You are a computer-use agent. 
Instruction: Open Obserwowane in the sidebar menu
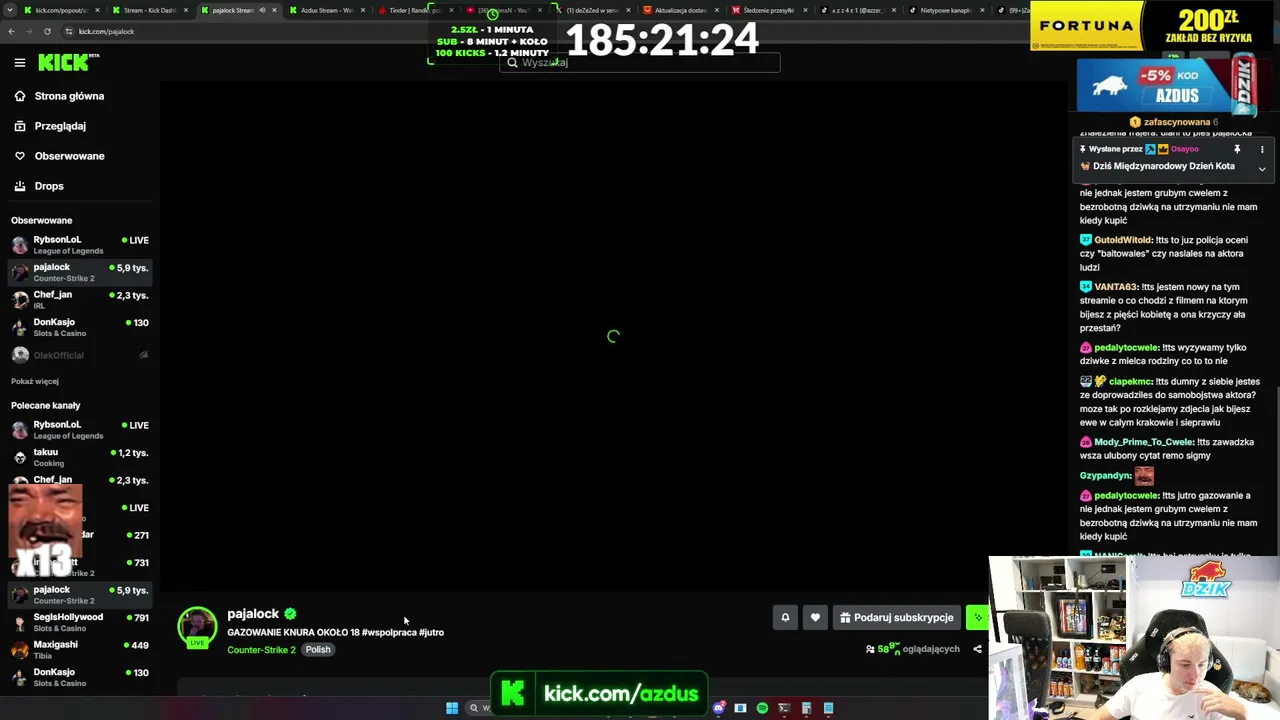[x=69, y=156]
